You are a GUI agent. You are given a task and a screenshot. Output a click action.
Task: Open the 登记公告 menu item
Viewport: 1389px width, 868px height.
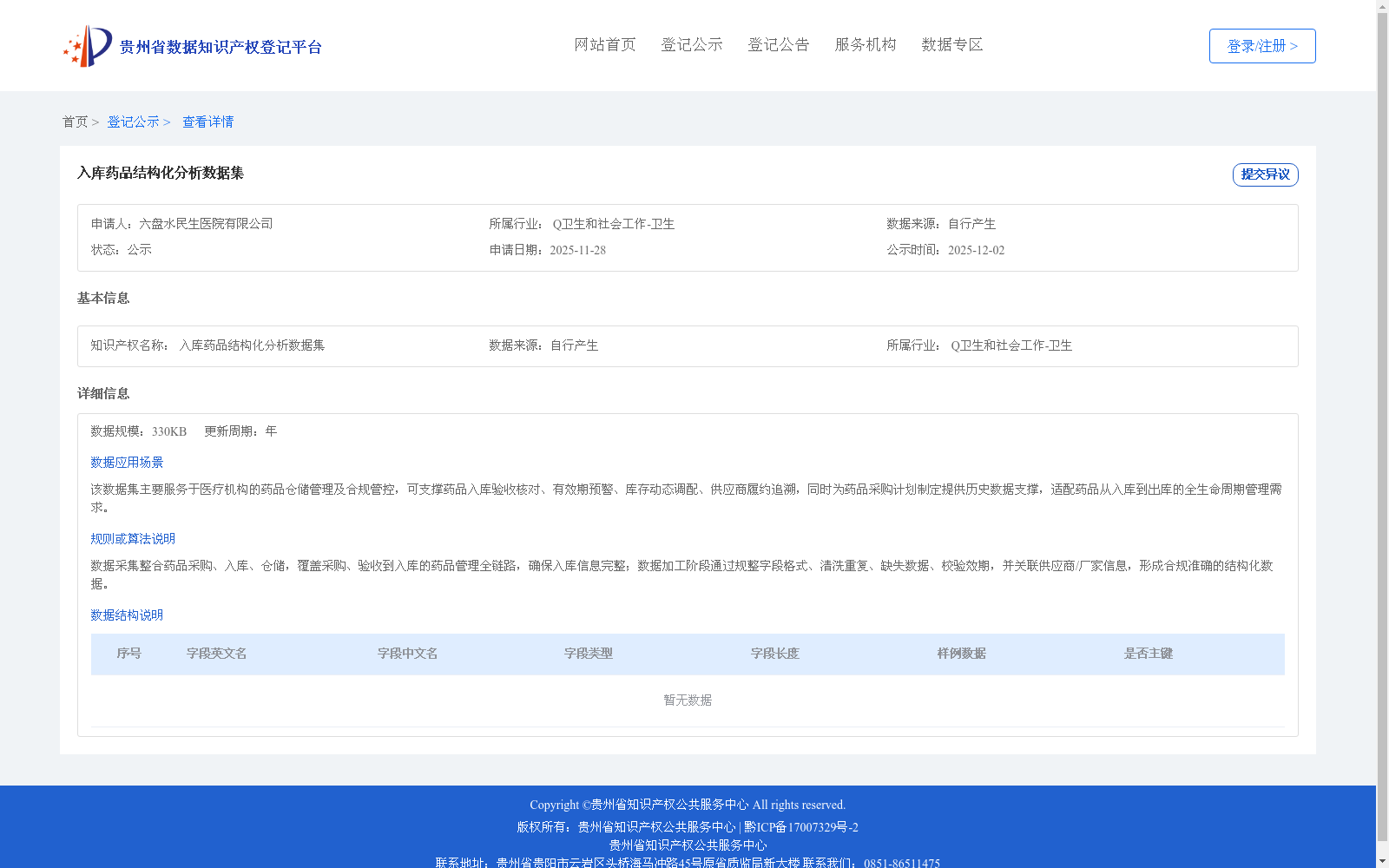[x=779, y=44]
